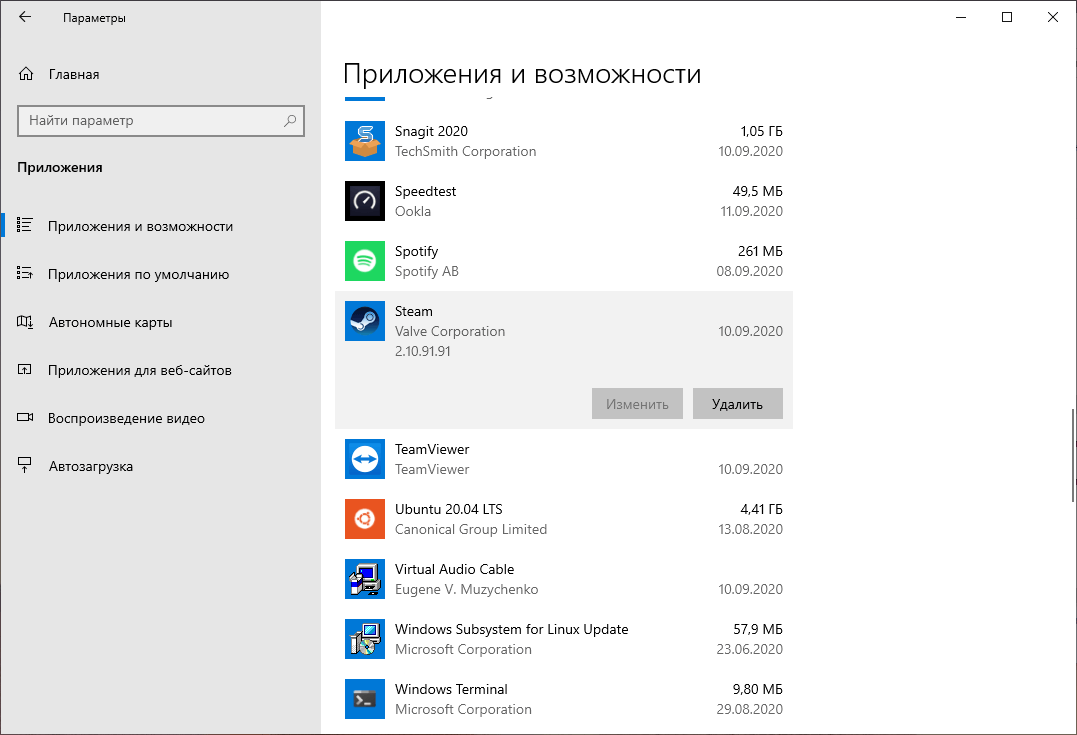Select the Spotify app name
The height and width of the screenshot is (735, 1077).
[x=416, y=251]
